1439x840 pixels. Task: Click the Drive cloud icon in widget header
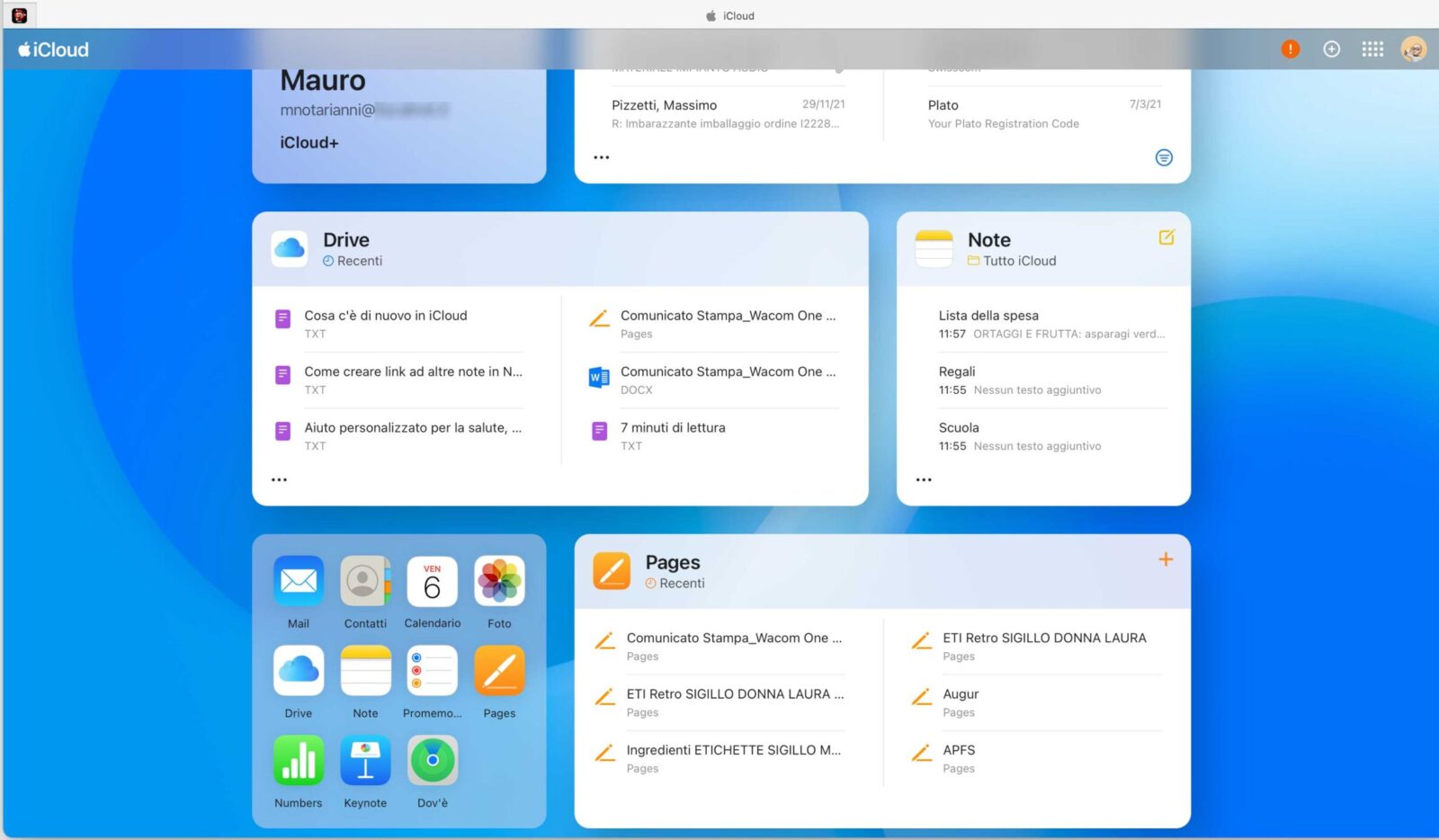click(x=290, y=248)
